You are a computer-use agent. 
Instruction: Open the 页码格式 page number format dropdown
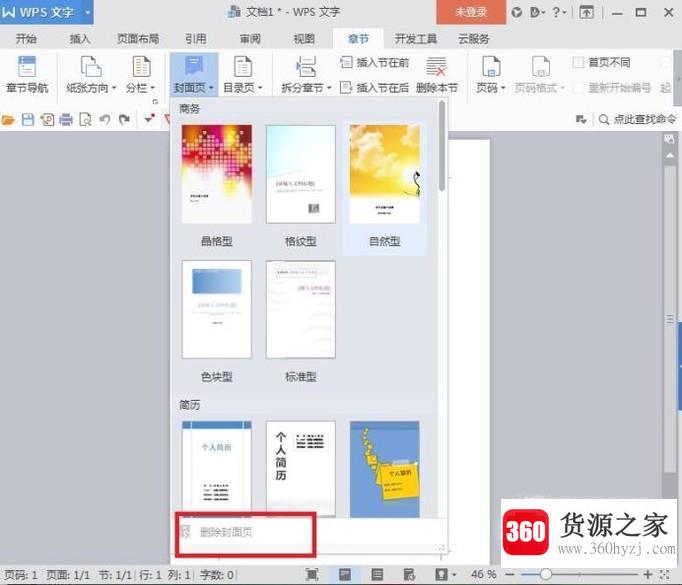point(540,74)
